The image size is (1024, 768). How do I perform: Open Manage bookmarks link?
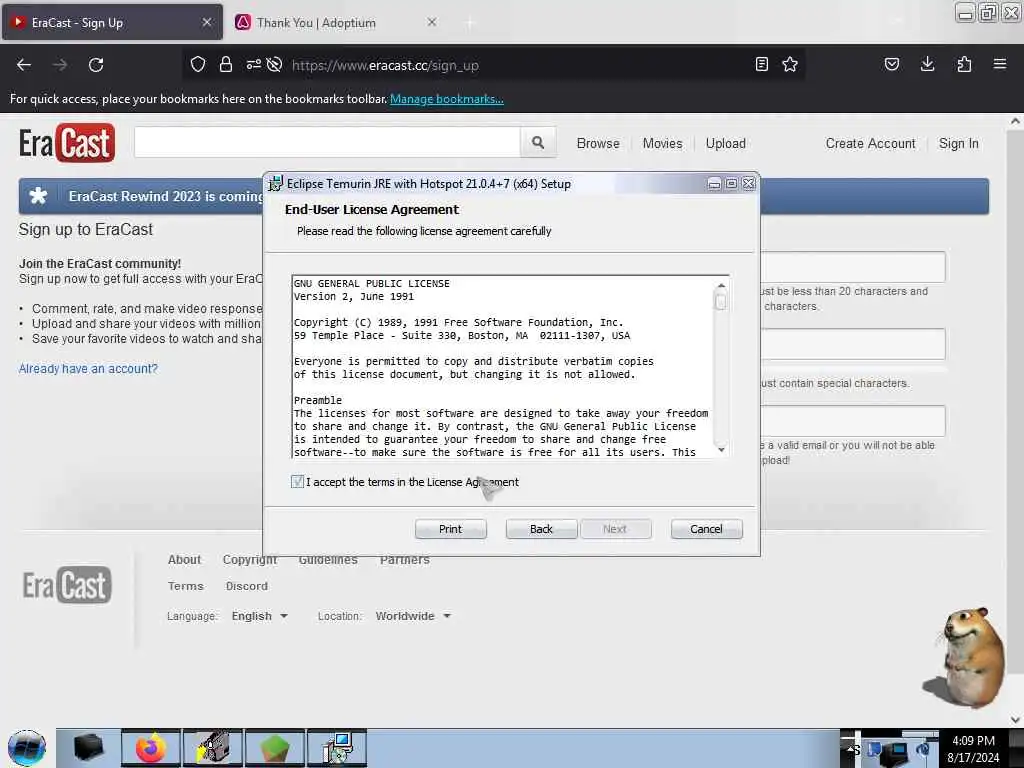[447, 99]
